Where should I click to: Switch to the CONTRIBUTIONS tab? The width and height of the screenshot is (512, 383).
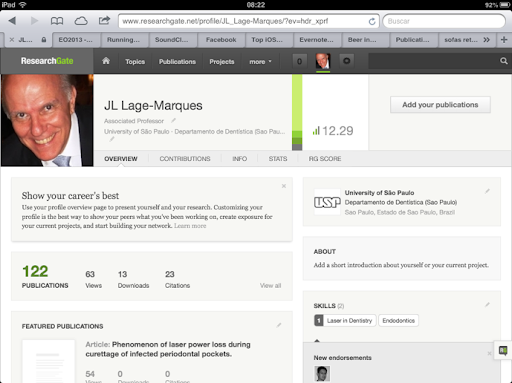(x=185, y=159)
